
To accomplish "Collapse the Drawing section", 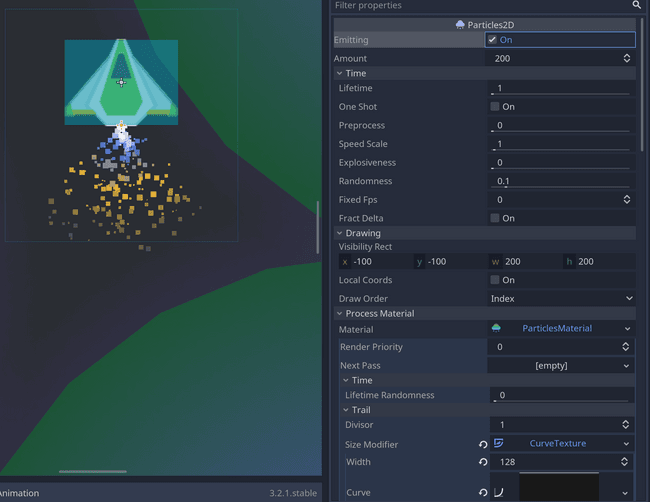I will (340, 233).
